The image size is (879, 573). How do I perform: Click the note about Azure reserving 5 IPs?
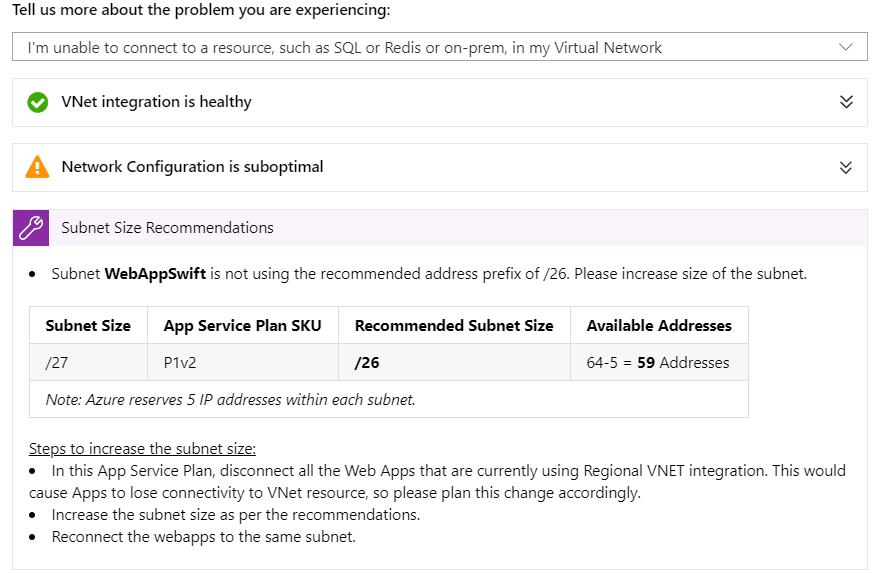[230, 400]
